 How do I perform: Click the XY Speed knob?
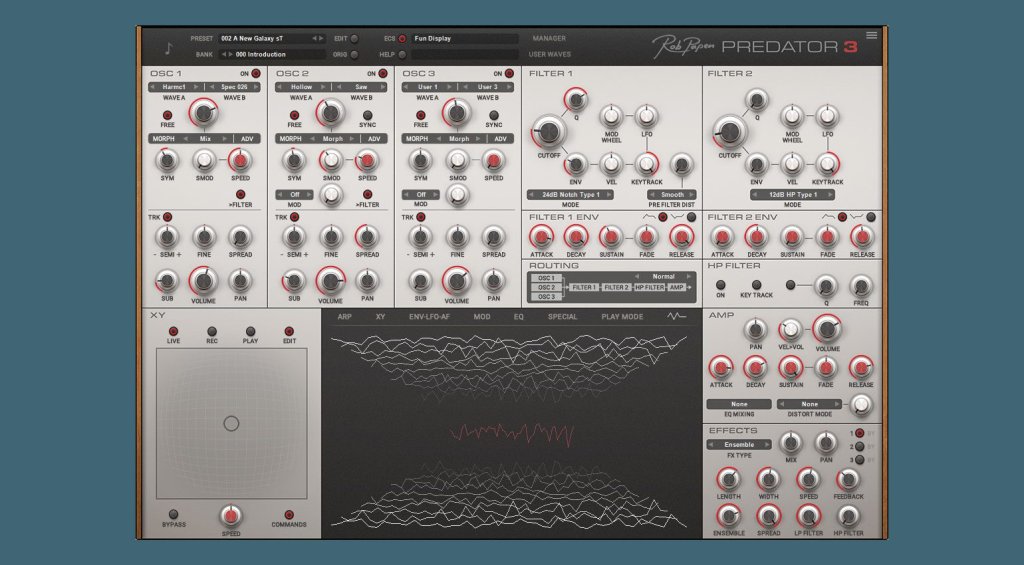point(231,516)
